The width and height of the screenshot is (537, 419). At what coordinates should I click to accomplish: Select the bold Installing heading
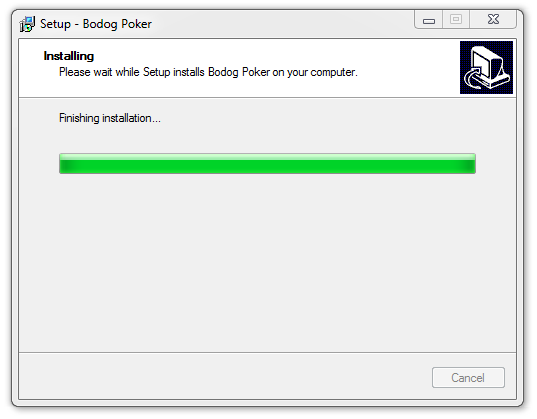coord(68,56)
